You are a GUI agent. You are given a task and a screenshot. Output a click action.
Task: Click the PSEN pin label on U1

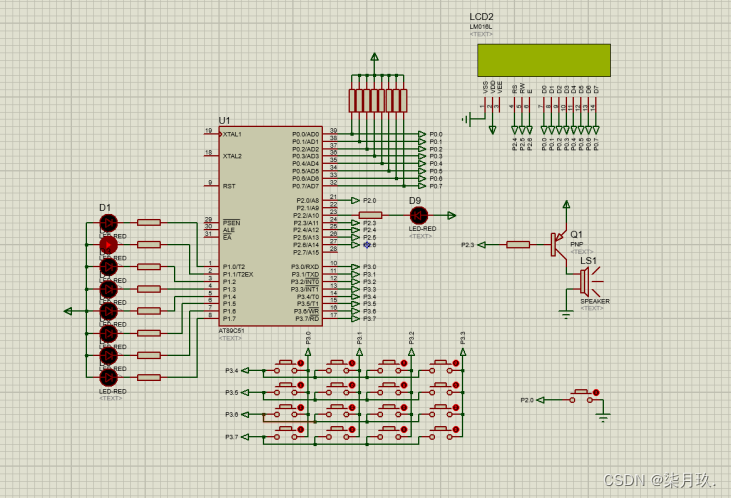231,223
